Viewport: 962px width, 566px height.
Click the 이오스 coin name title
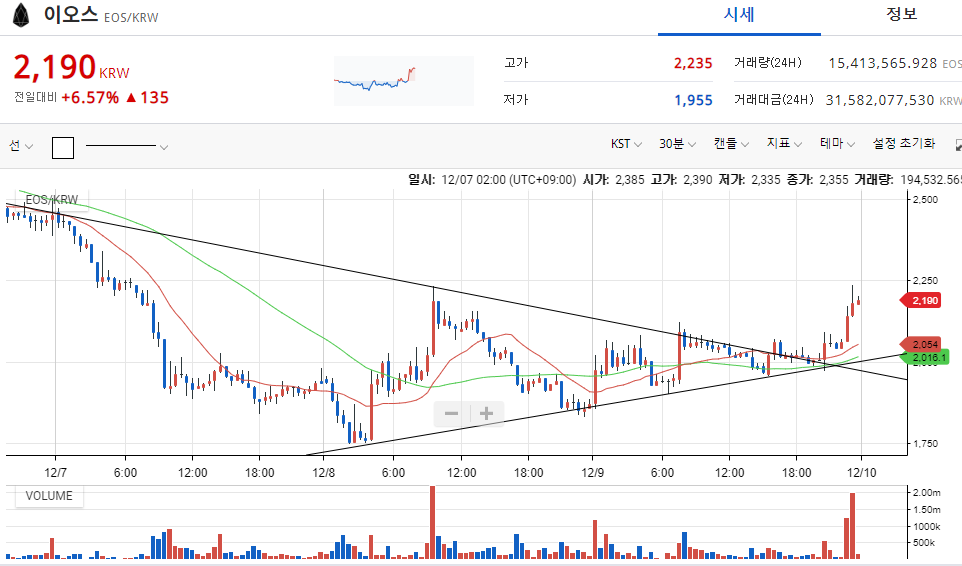[71, 13]
